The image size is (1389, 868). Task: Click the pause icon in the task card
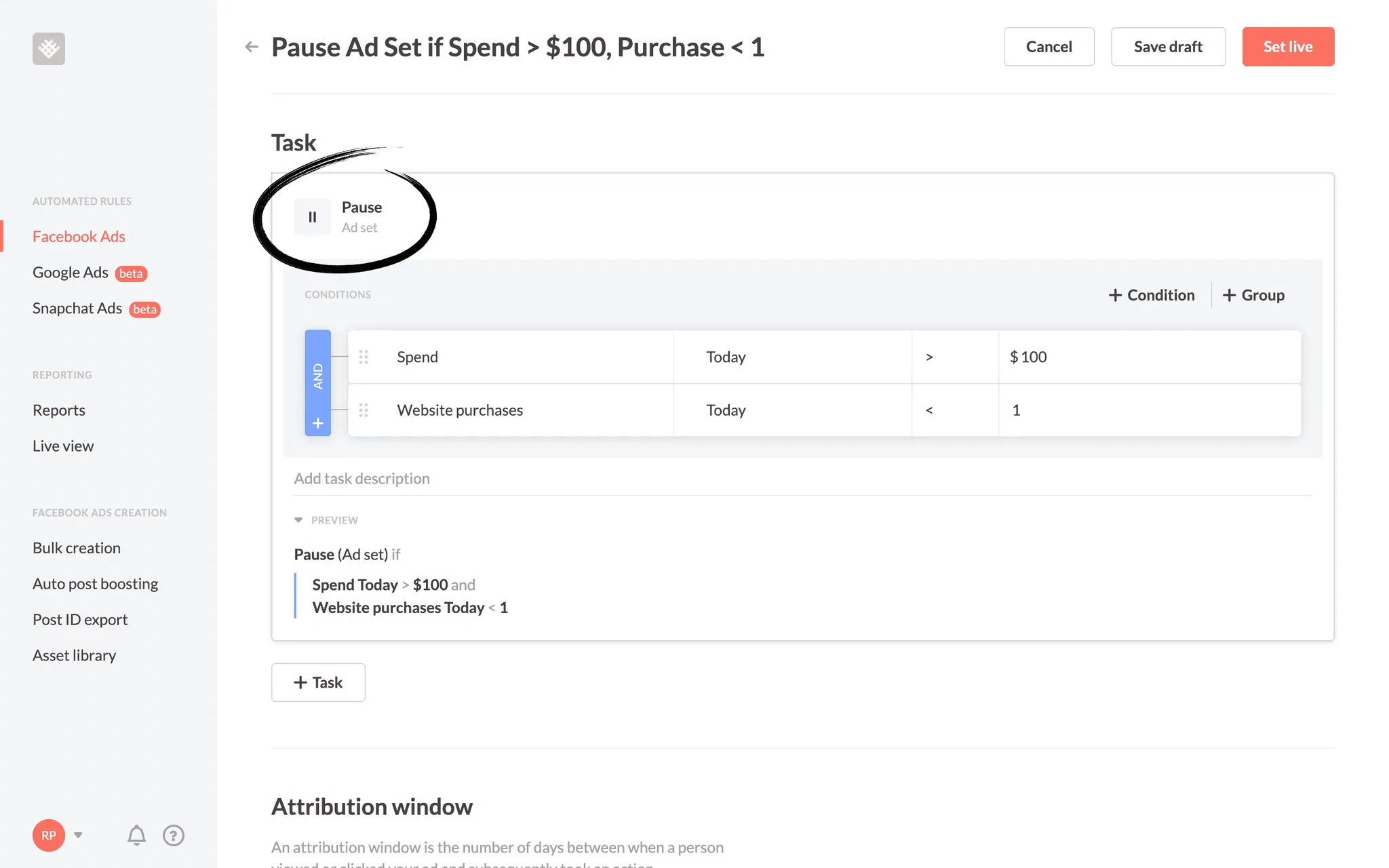pyautogui.click(x=313, y=217)
